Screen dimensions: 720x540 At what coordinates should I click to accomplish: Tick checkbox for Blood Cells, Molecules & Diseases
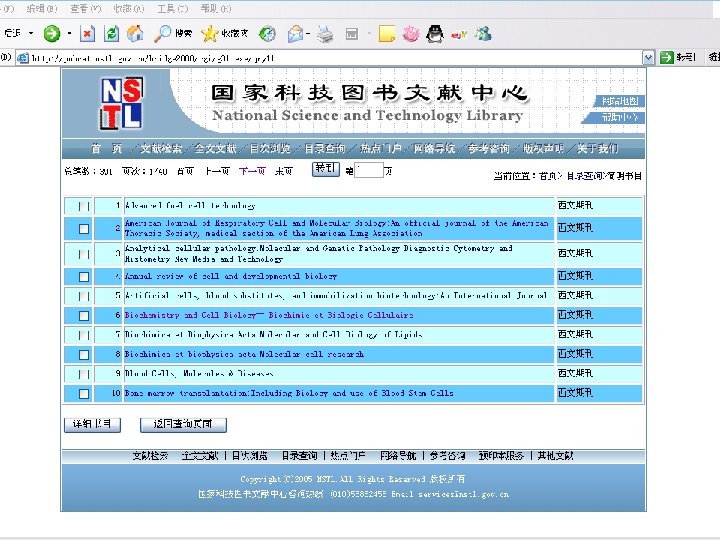84,374
